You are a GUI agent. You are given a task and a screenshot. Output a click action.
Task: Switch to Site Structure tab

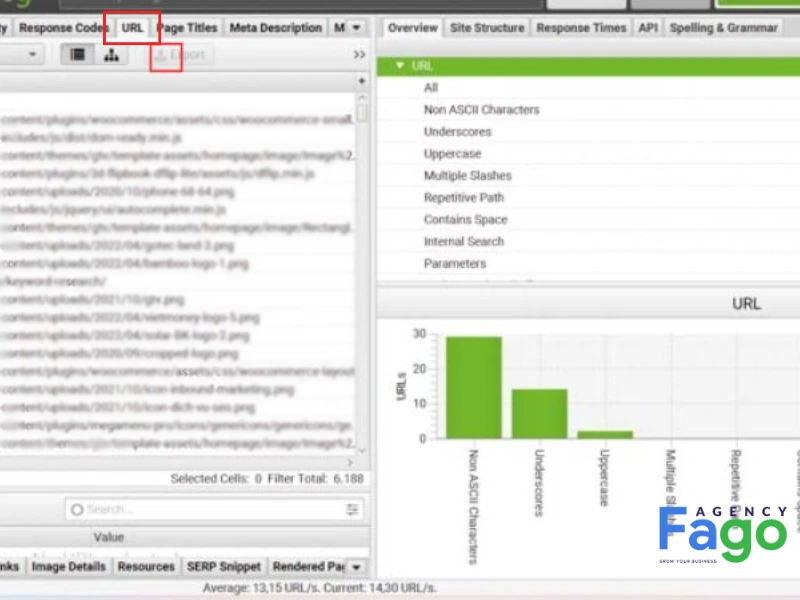coord(487,28)
